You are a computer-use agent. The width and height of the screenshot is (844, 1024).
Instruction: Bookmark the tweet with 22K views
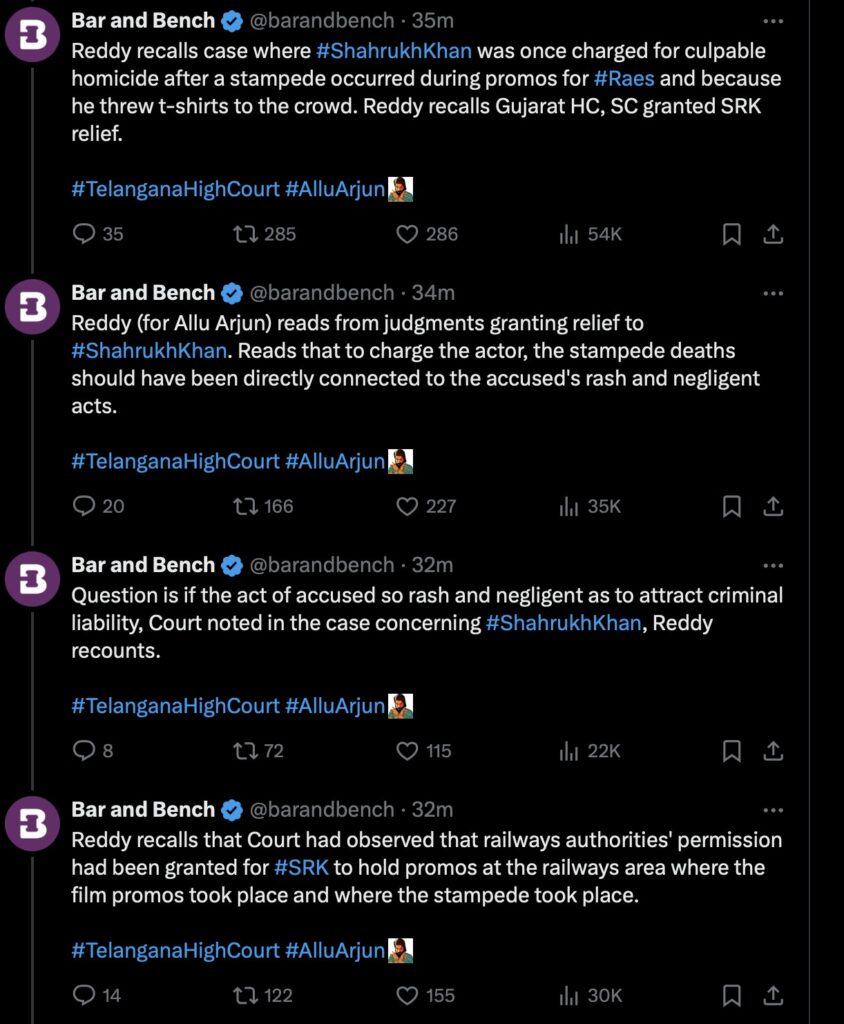tap(732, 751)
